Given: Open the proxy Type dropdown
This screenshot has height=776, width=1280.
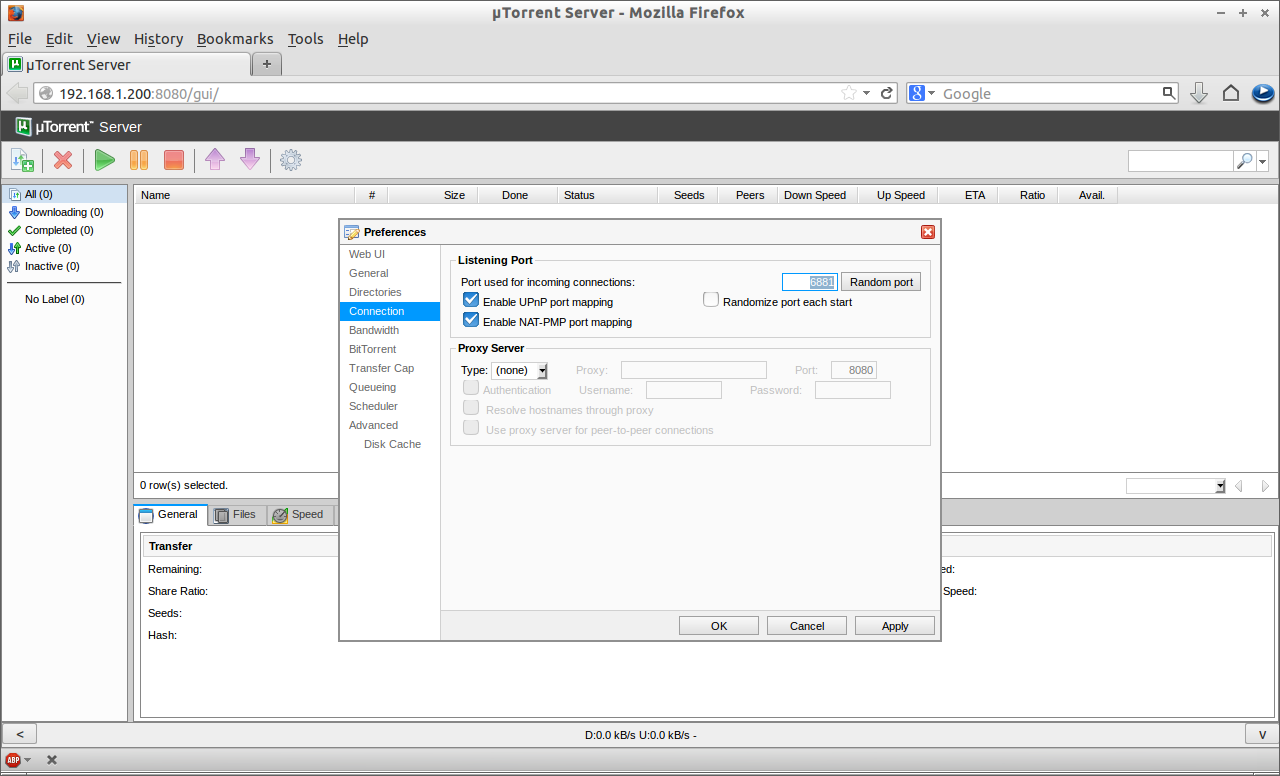Looking at the screenshot, I should pyautogui.click(x=520, y=370).
